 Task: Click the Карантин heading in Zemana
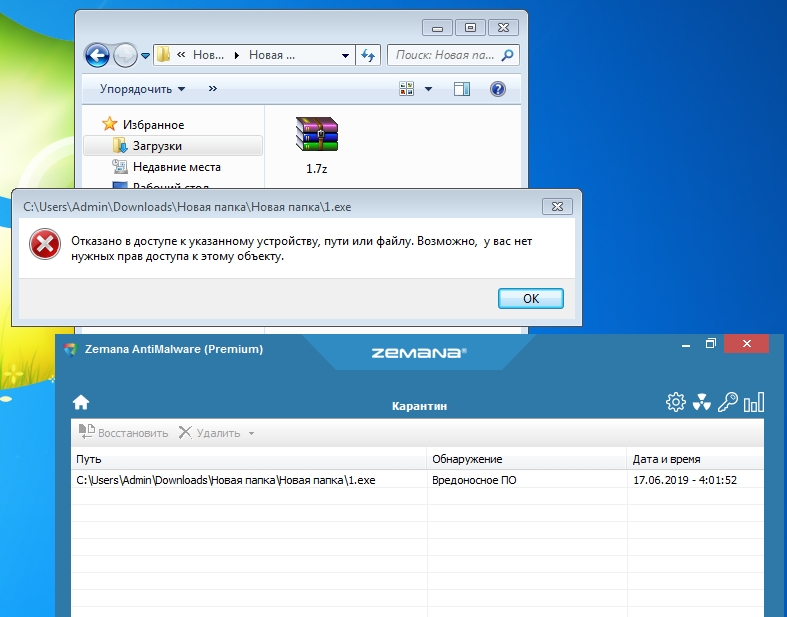coord(419,406)
